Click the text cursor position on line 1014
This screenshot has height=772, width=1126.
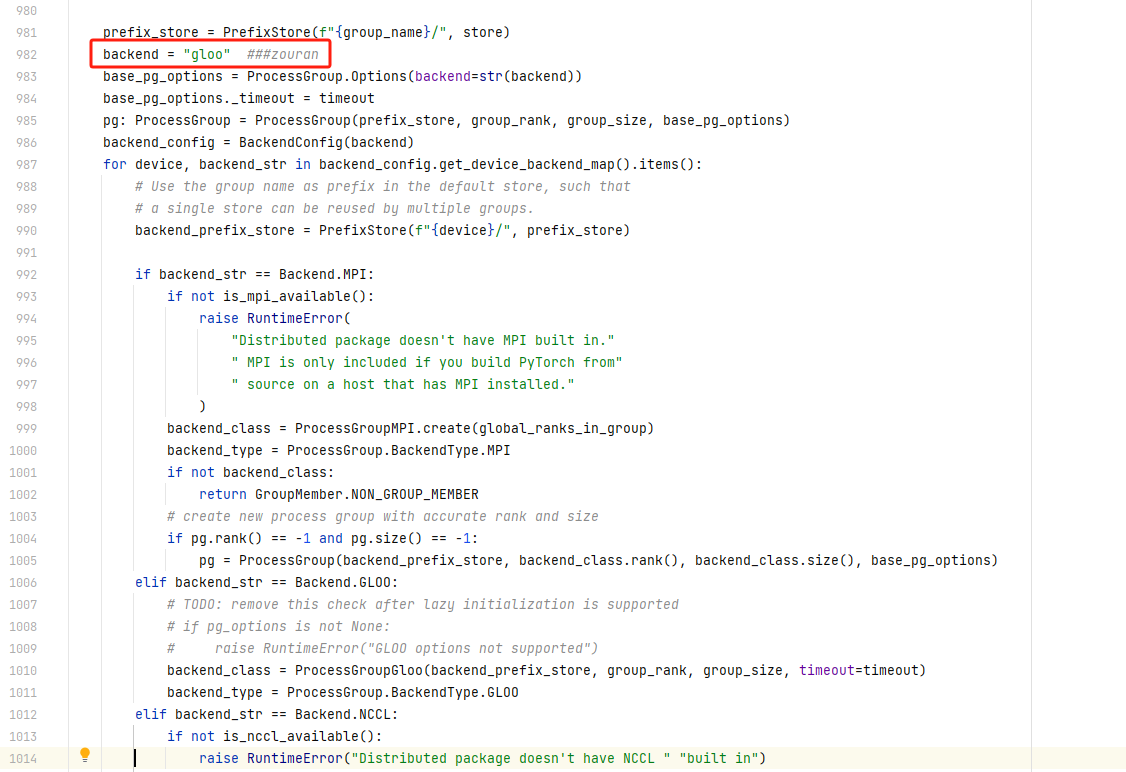click(x=135, y=758)
